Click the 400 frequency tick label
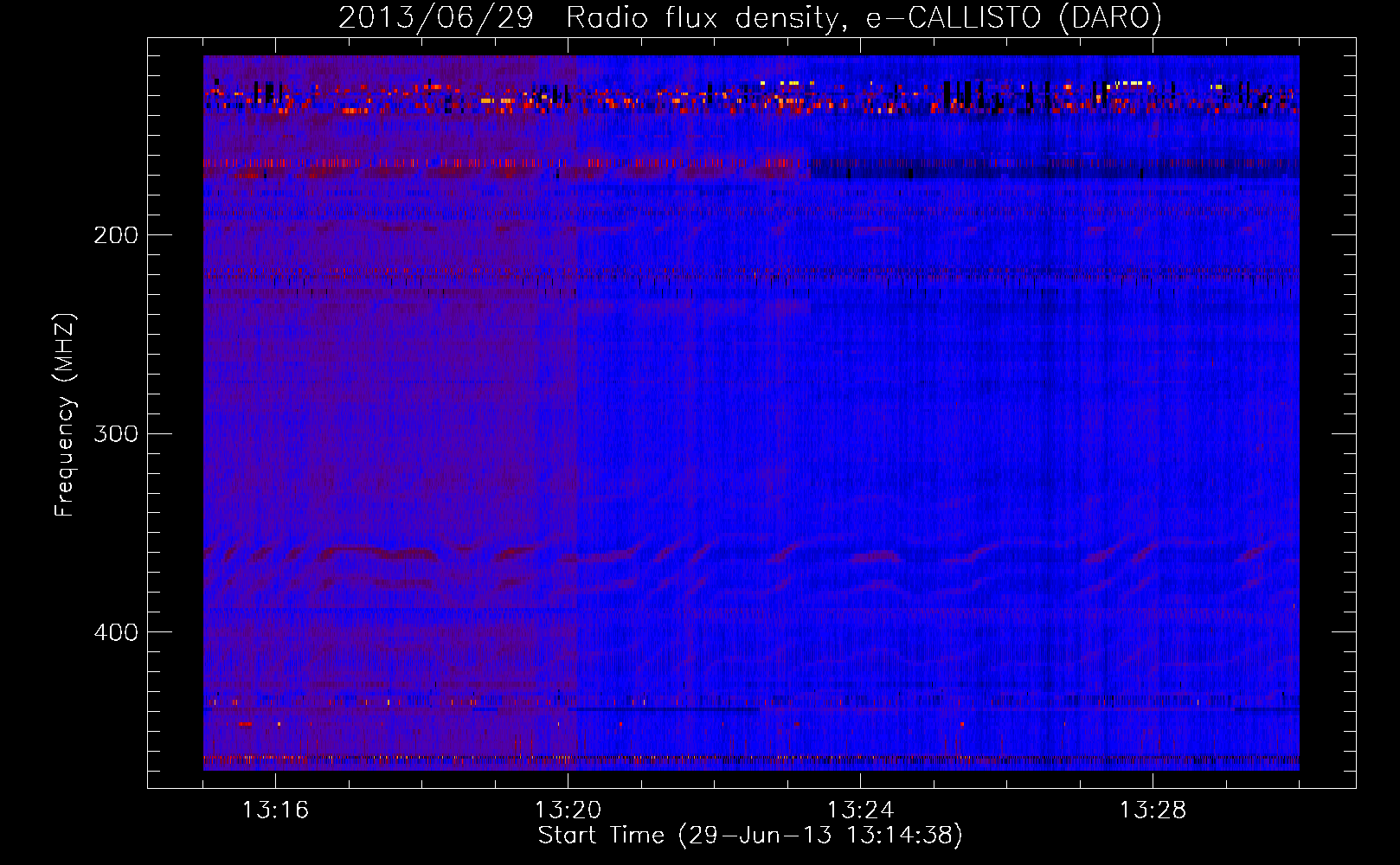Image resolution: width=1400 pixels, height=865 pixels. point(116,632)
